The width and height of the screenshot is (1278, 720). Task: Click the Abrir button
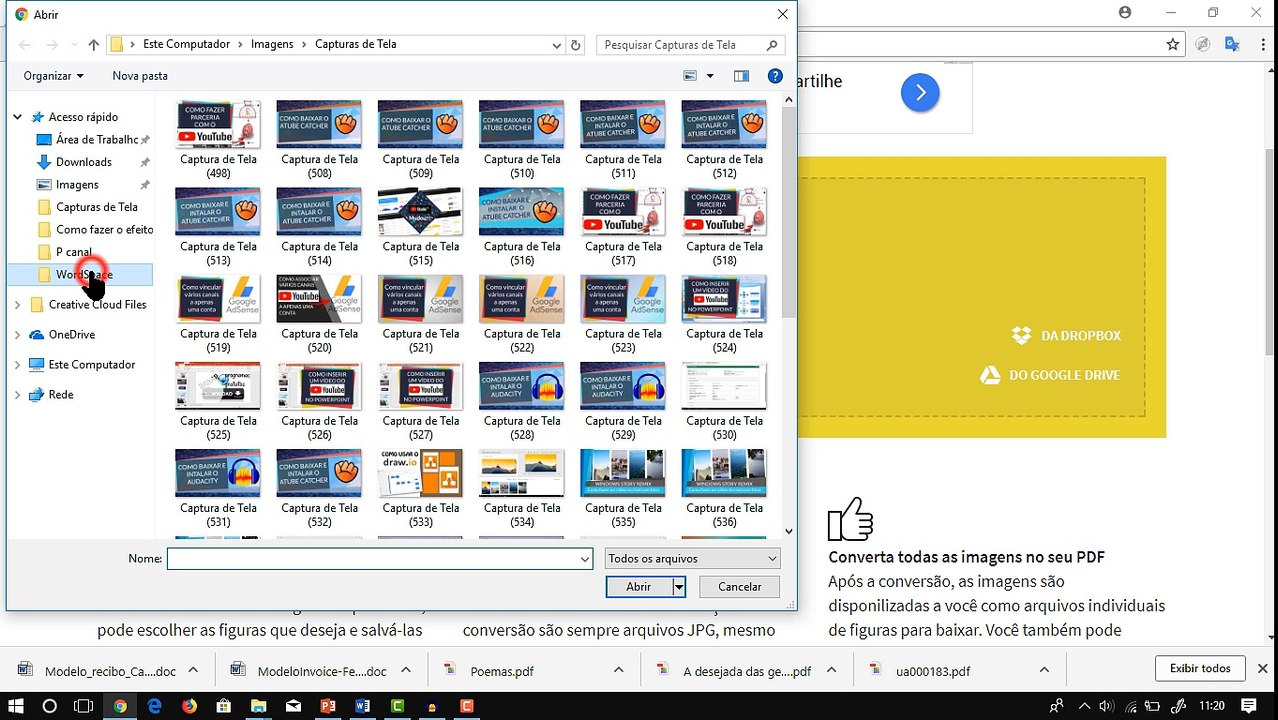(639, 587)
